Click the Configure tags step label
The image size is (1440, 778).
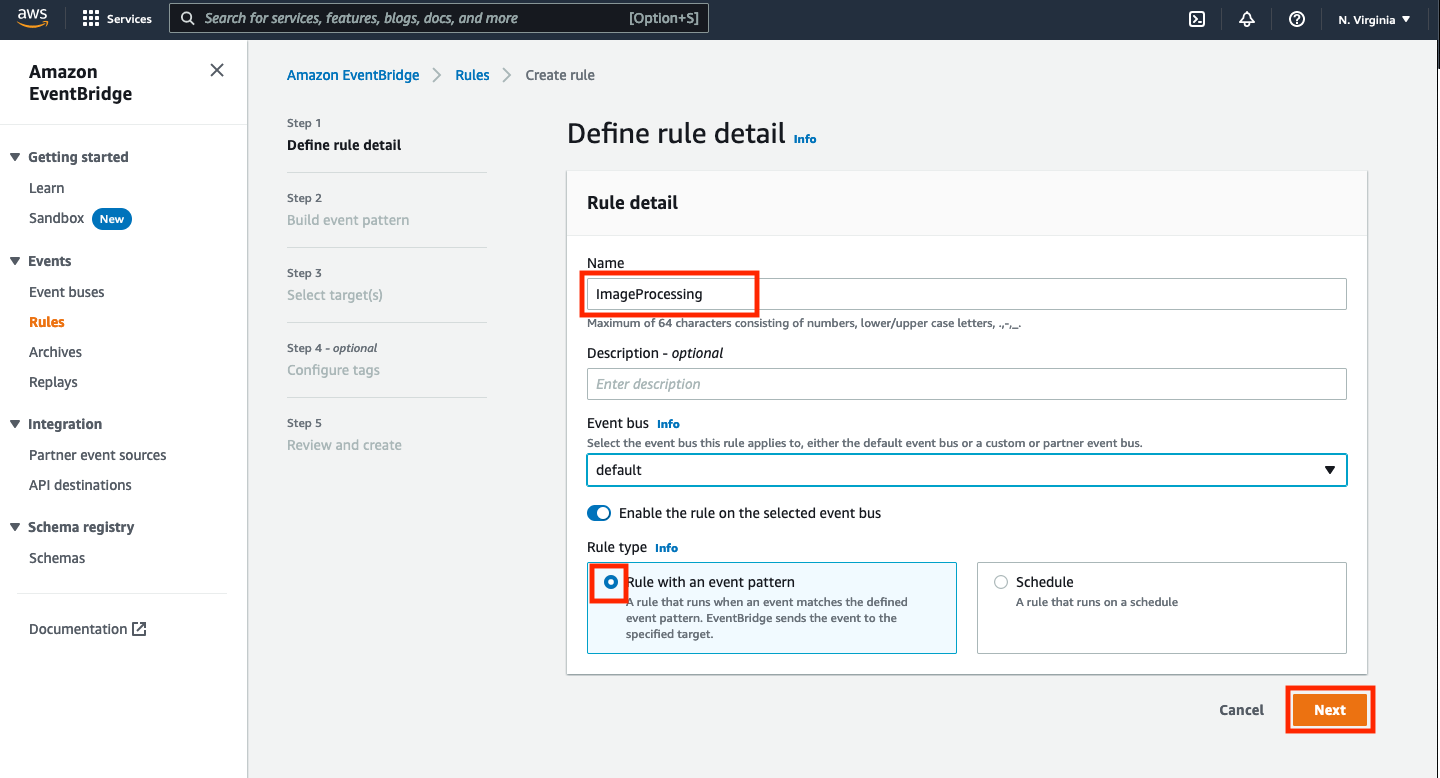point(333,370)
